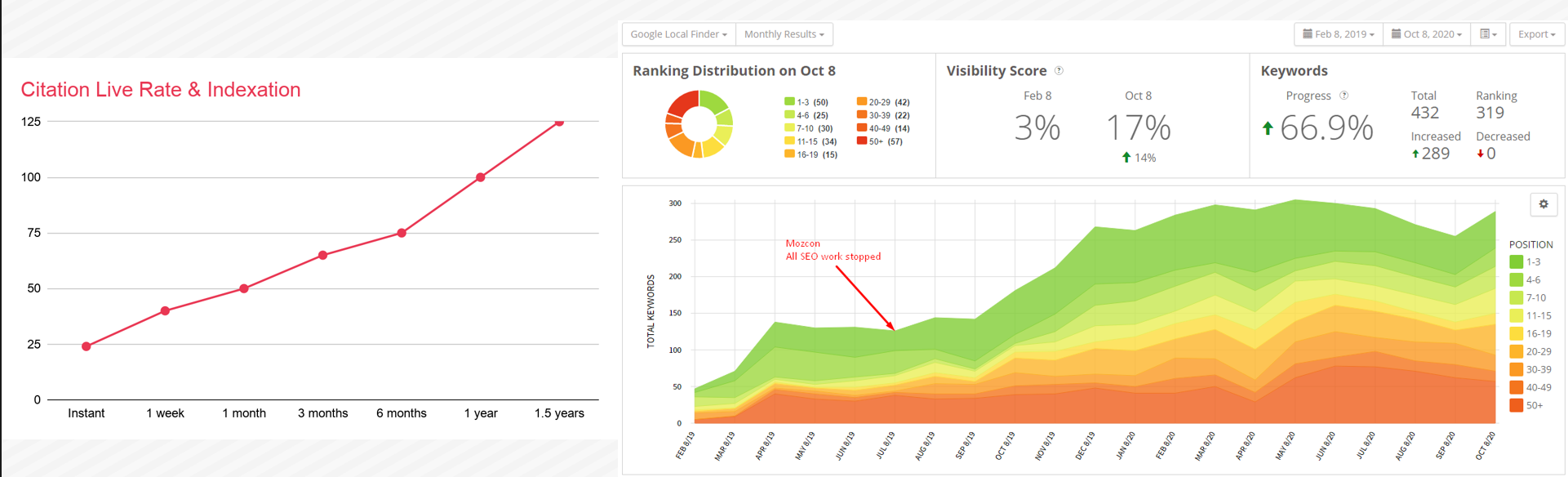Click the Mozcon annotation on the chart
The width and height of the screenshot is (1568, 477).
point(833,250)
